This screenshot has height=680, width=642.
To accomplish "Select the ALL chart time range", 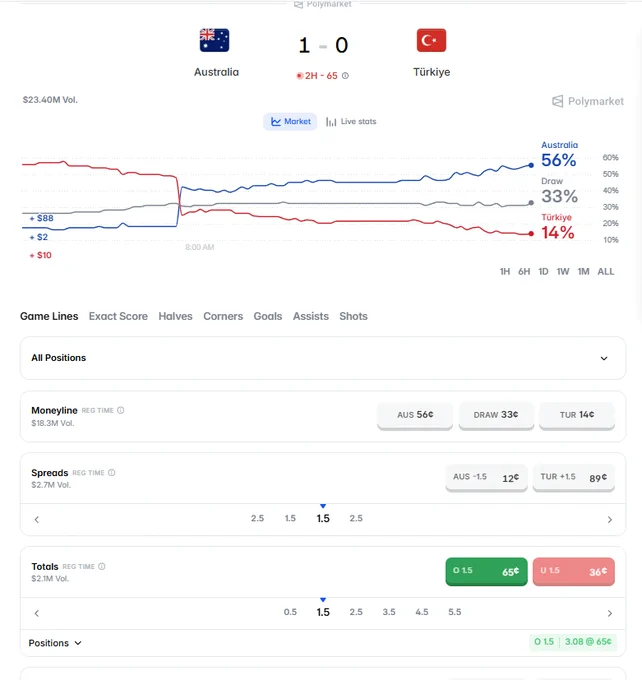I will [606, 272].
